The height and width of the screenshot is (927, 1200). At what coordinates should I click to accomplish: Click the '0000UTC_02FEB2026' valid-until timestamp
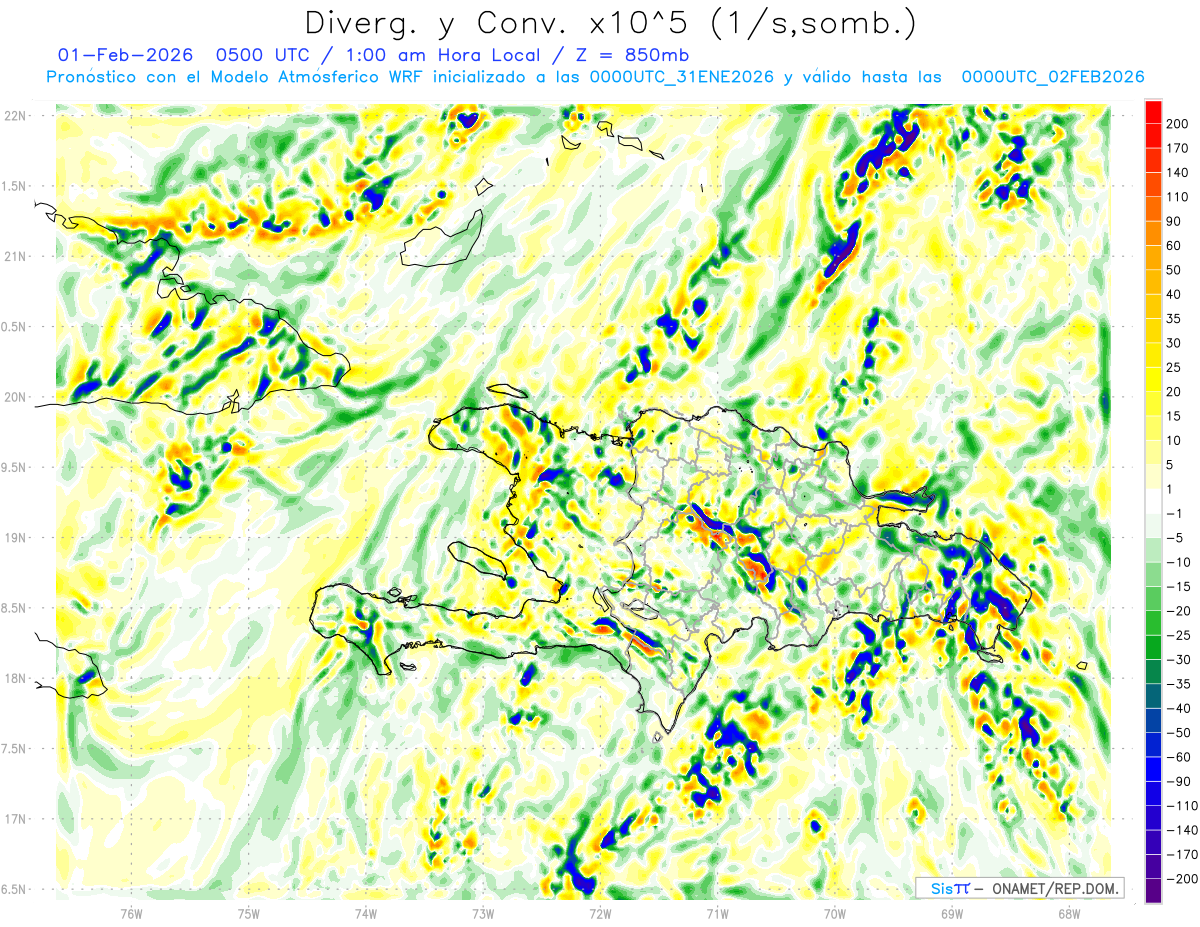(x=1052, y=77)
